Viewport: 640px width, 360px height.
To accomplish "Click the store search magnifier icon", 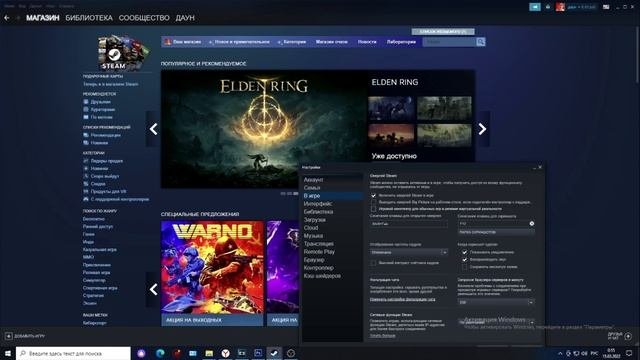I will coord(480,42).
